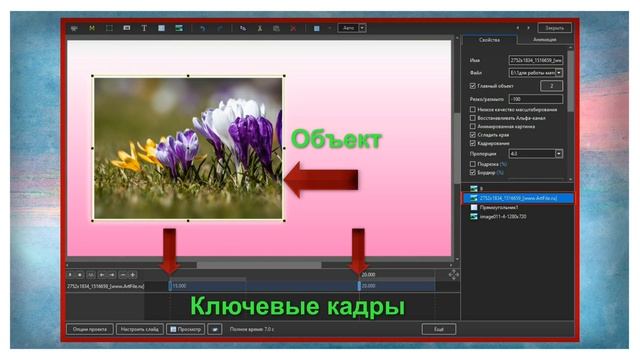This screenshot has width=640, height=360.
Task: Click the timeline Play button
Action: [70, 275]
